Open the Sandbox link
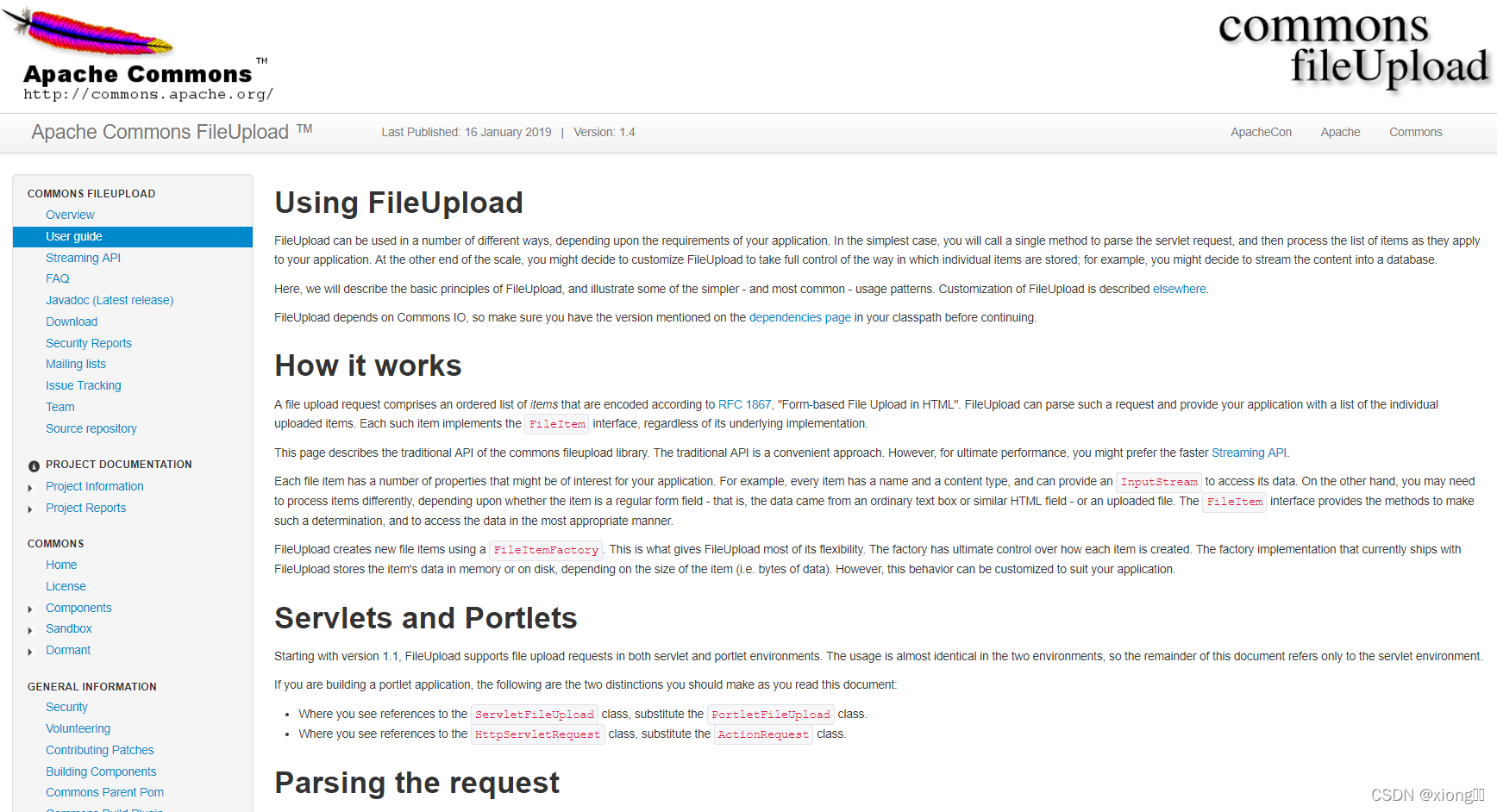 [x=69, y=628]
